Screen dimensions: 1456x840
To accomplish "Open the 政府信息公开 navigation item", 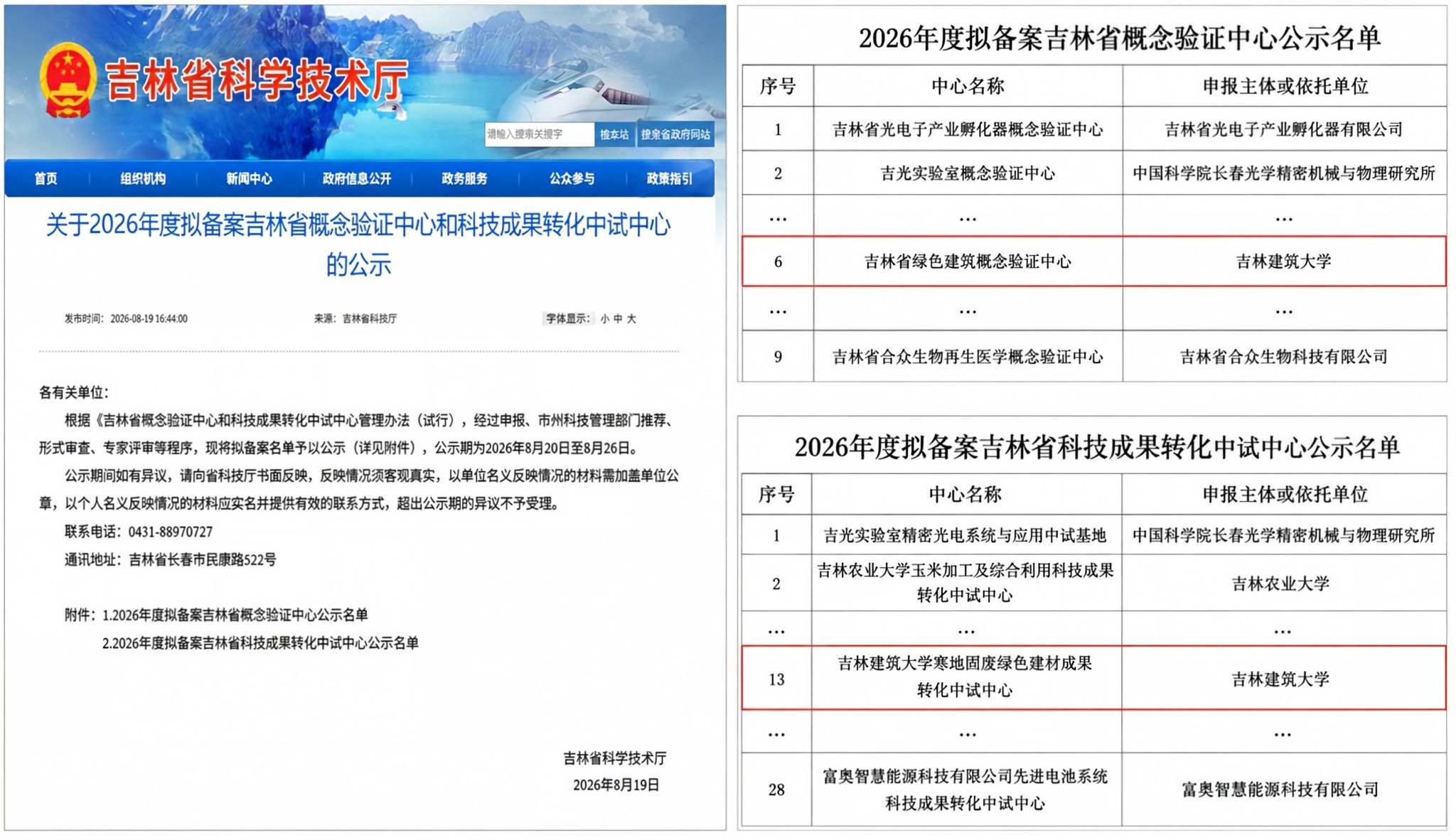I will click(x=357, y=178).
